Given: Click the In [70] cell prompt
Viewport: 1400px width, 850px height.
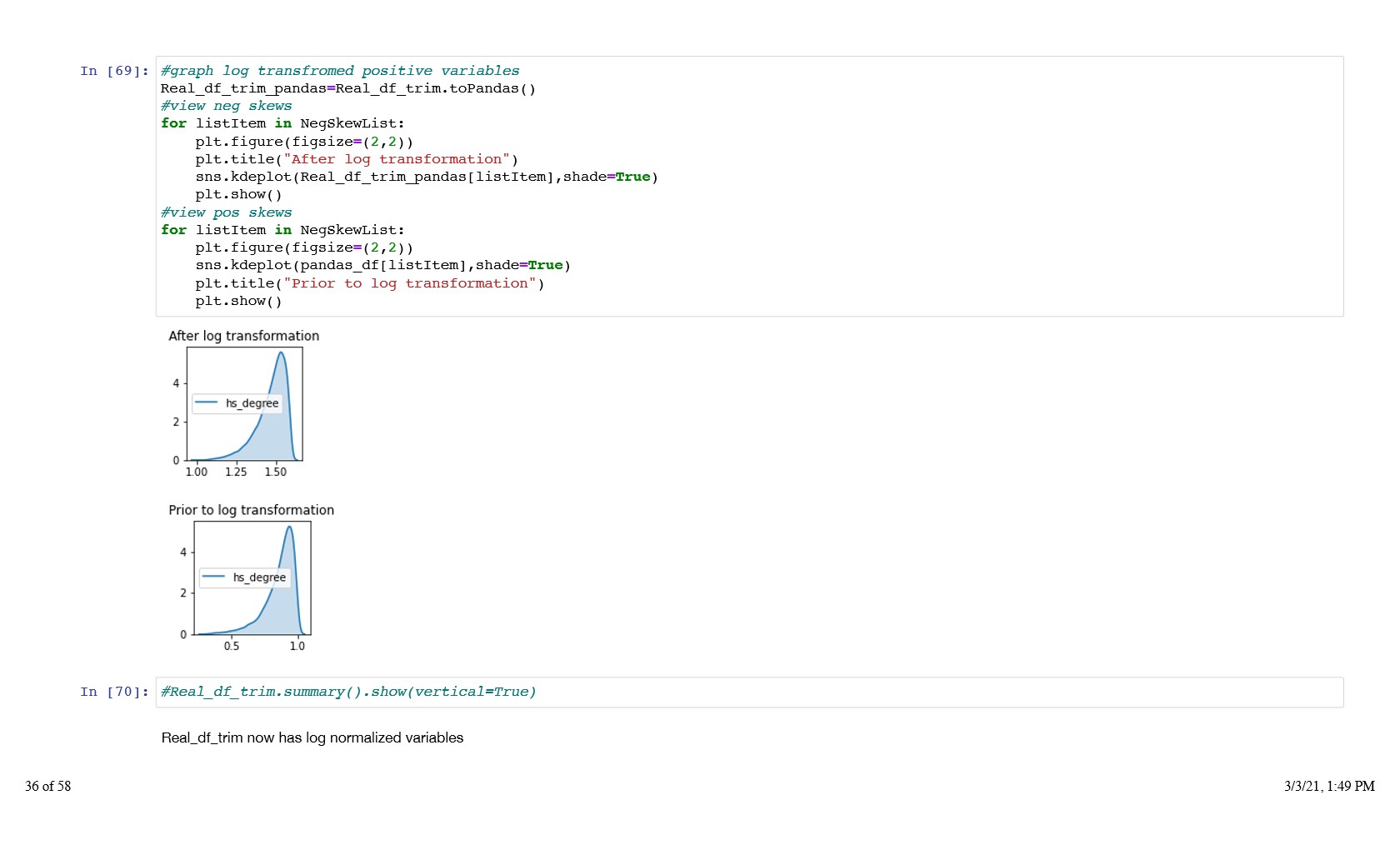Looking at the screenshot, I should [x=114, y=692].
